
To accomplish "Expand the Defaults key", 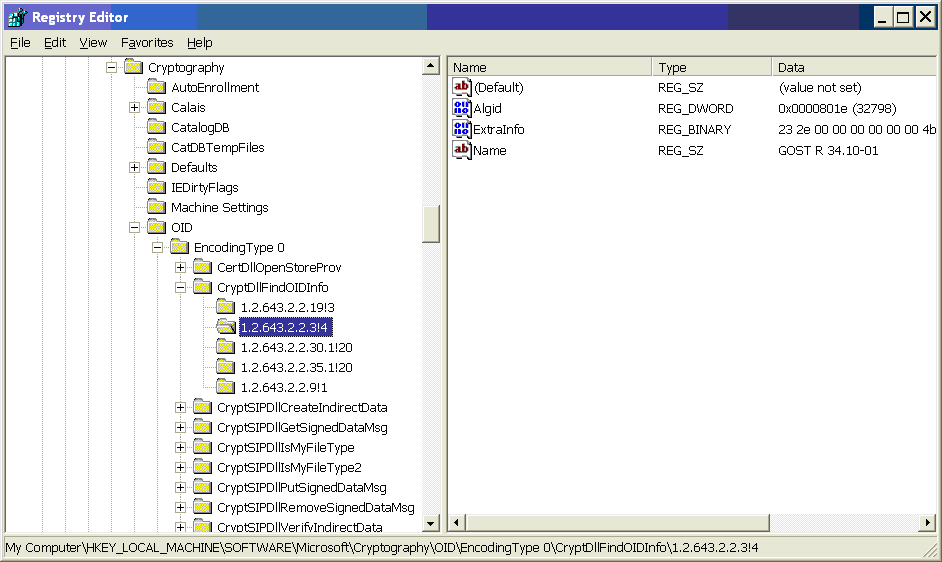I will [134, 167].
